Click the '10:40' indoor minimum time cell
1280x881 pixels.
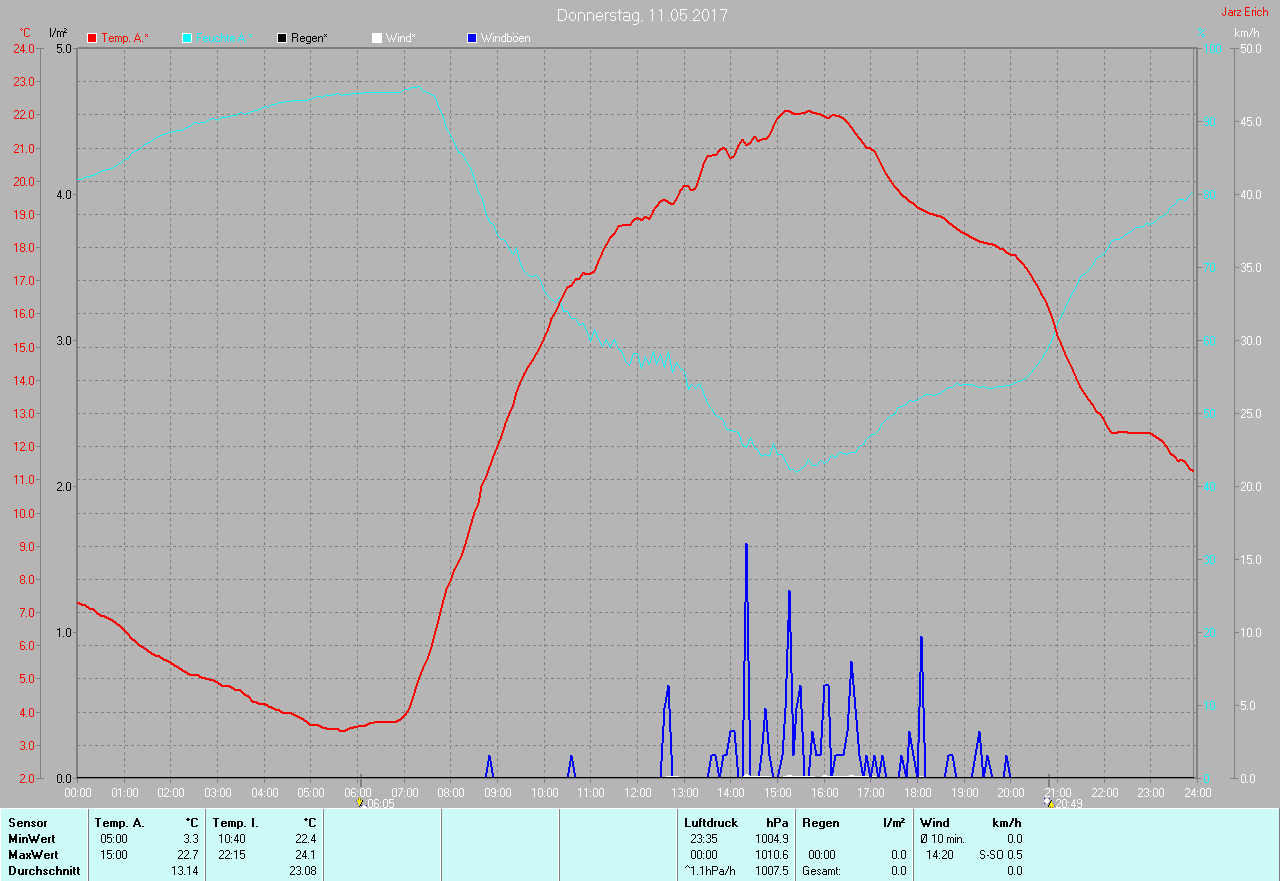click(x=232, y=839)
